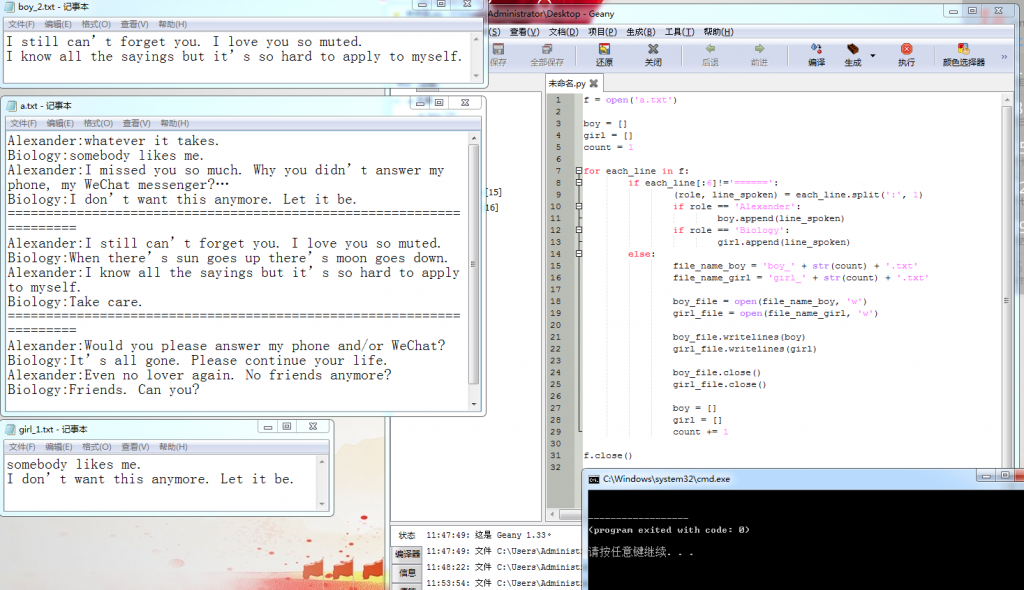This screenshot has width=1024, height=590.
Task: Click the cmd.exe window title bar icon
Action: (x=593, y=479)
